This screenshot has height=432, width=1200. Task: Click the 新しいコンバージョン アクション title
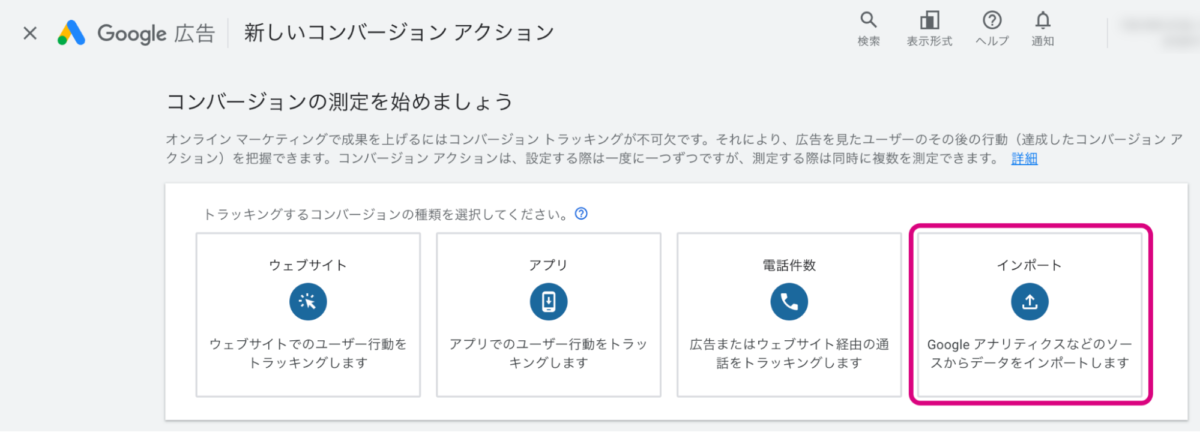(x=398, y=33)
